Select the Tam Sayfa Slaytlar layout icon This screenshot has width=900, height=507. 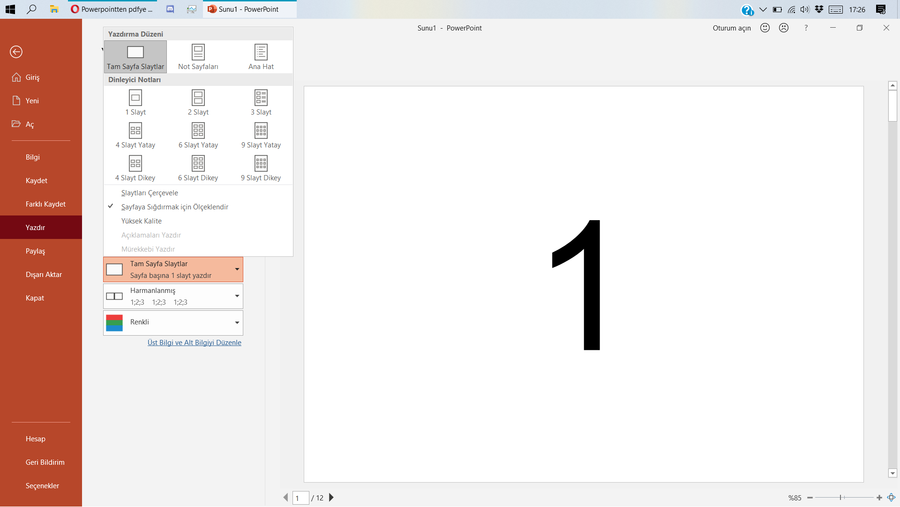(x=135, y=53)
